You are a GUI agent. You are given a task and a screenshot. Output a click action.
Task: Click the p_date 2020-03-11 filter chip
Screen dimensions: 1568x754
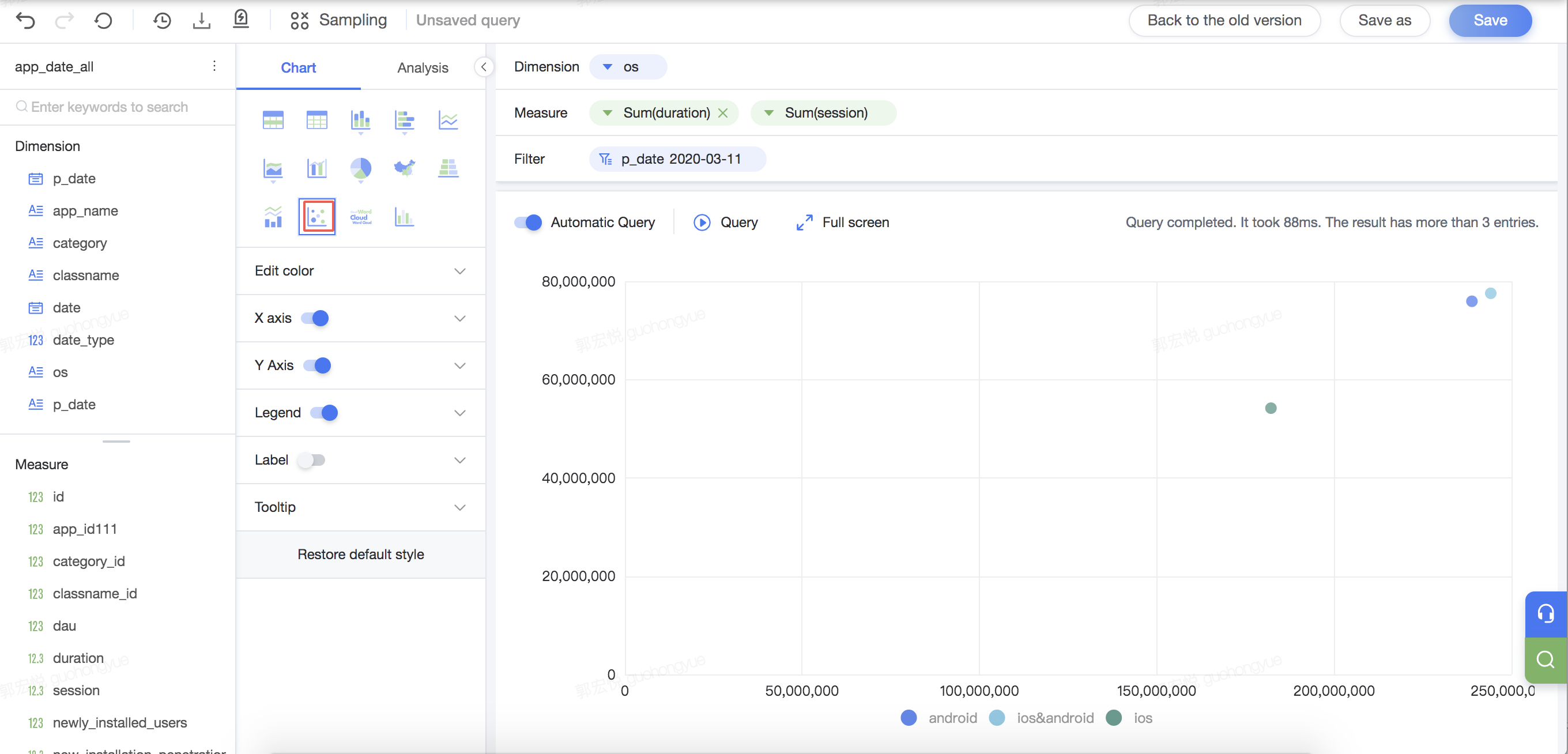[x=677, y=160]
